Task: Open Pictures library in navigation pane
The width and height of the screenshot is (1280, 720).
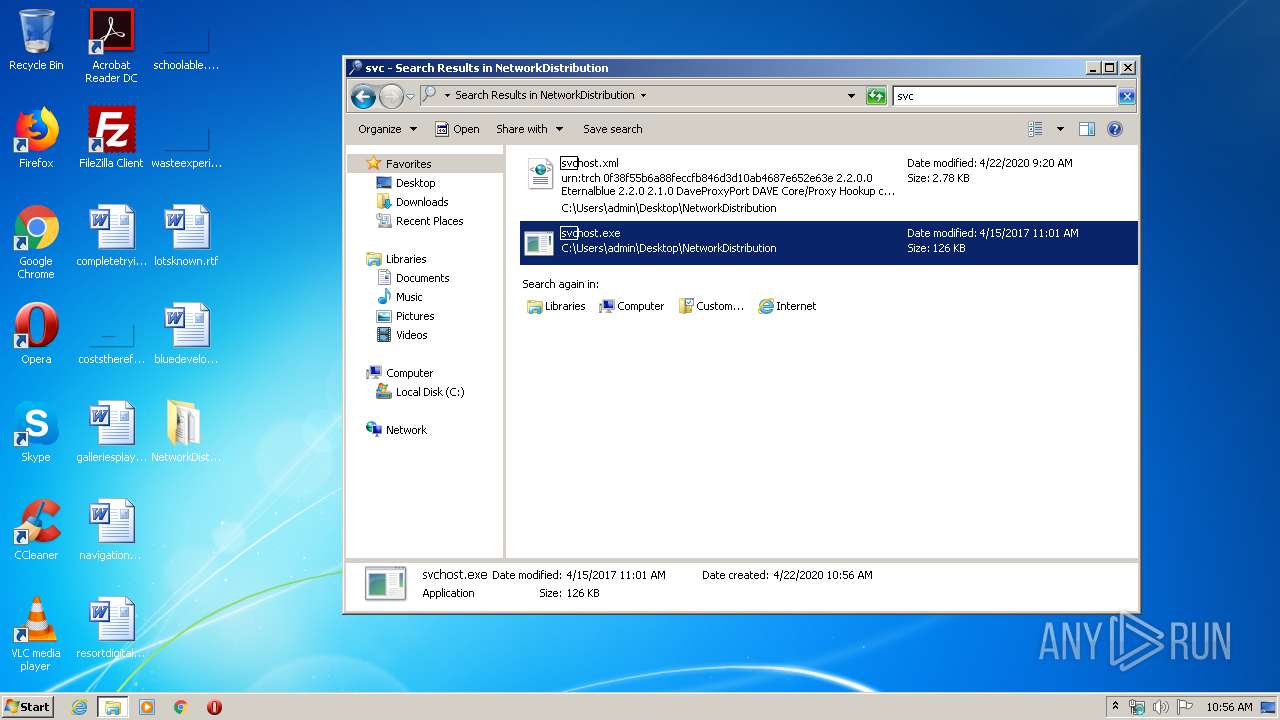Action: 415,316
